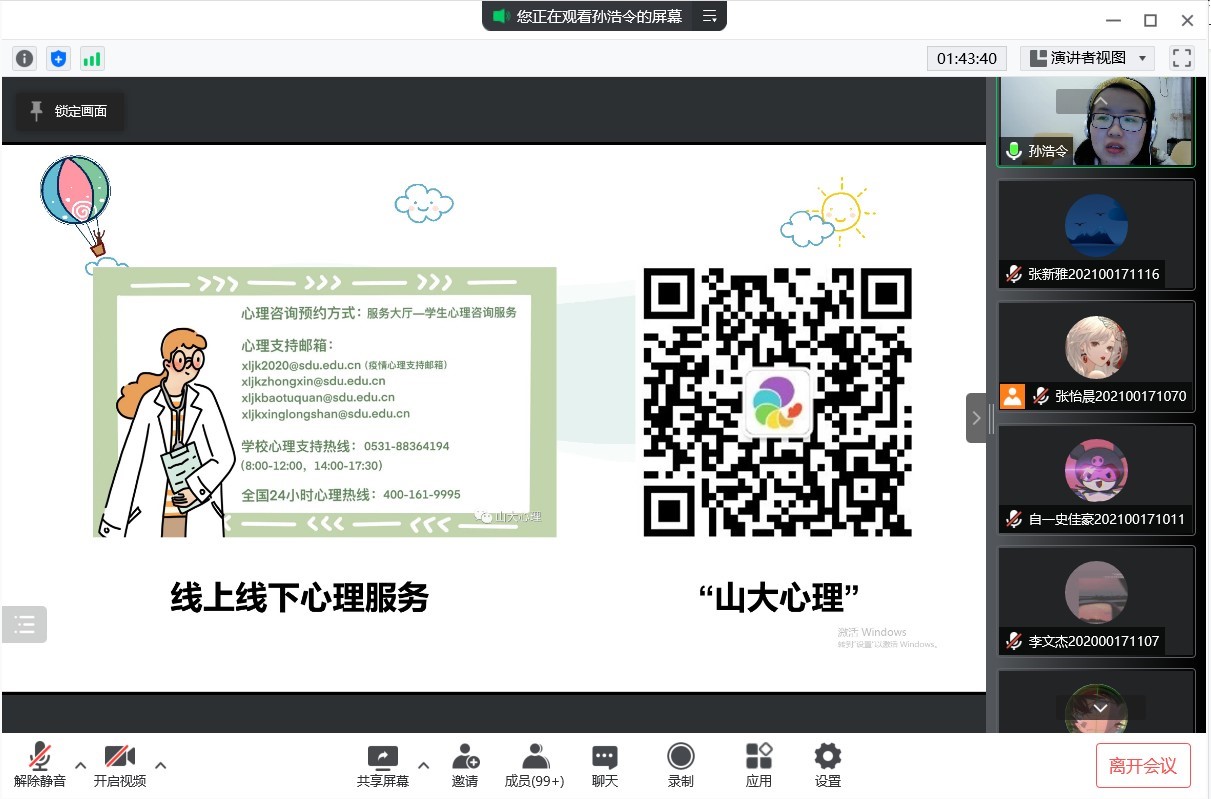
Task: Open meeting info icon
Action: 24,59
